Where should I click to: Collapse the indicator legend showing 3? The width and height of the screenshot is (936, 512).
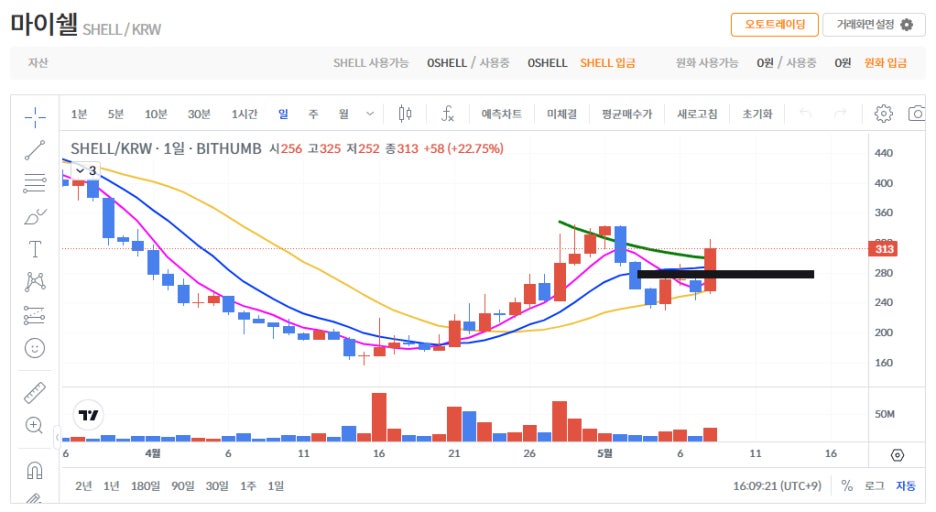click(x=86, y=171)
